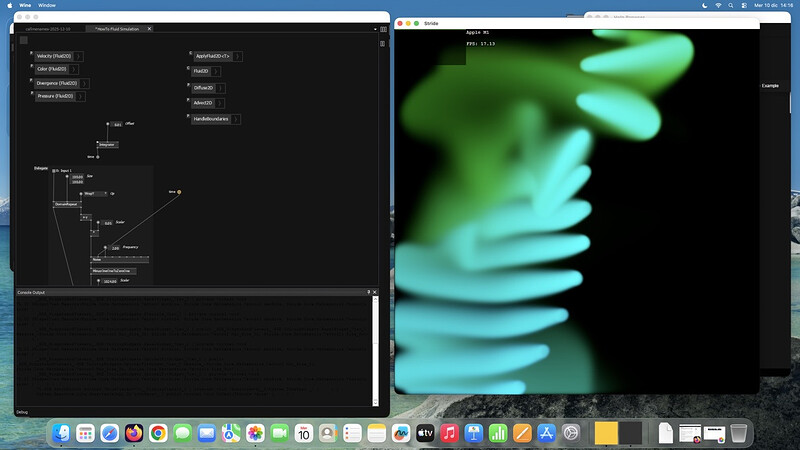The image size is (800, 450).
Task: Open the Music app in Dock
Action: click(449, 433)
